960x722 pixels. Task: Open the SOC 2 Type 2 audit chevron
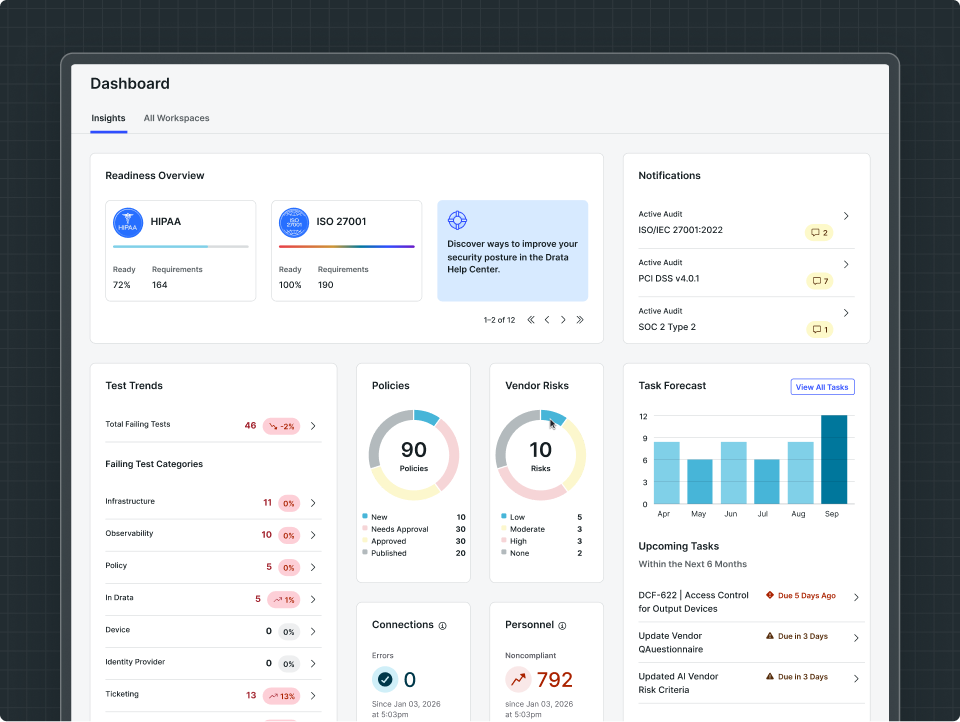pyautogui.click(x=846, y=313)
